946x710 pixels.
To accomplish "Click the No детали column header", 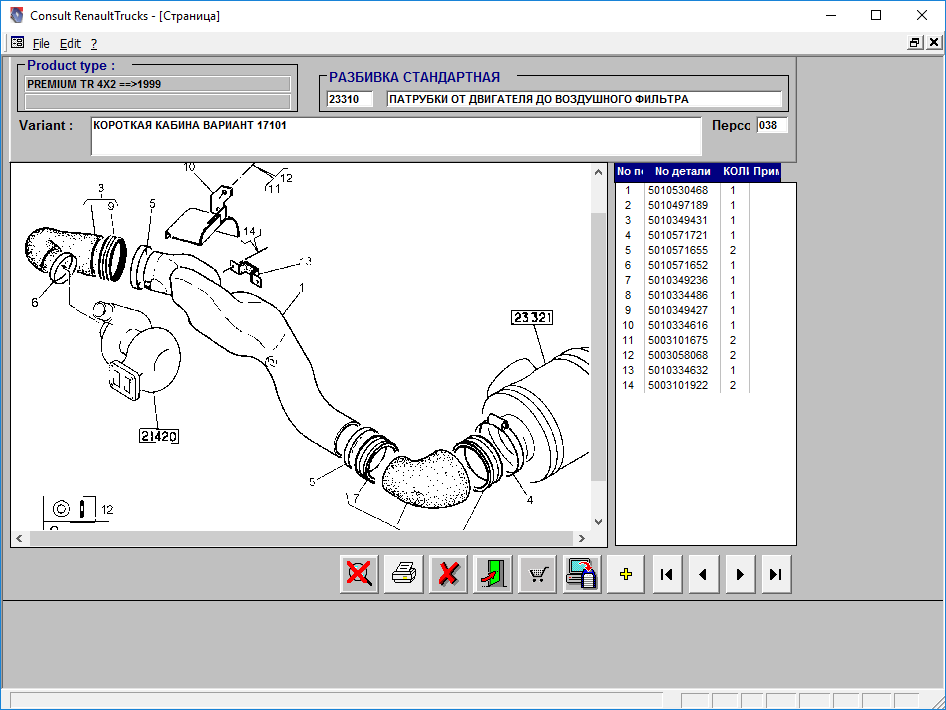I will pos(682,172).
